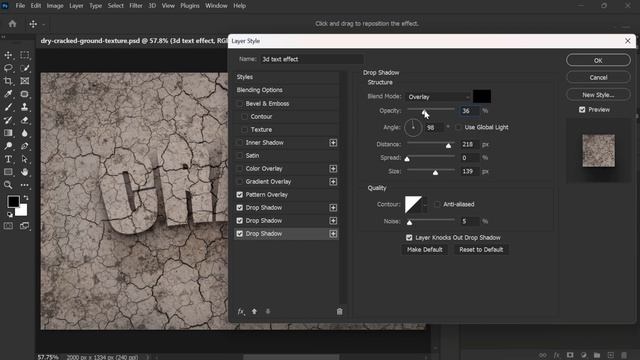The width and height of the screenshot is (640, 360).
Task: Add another Color Overlay with plus button
Action: [333, 169]
